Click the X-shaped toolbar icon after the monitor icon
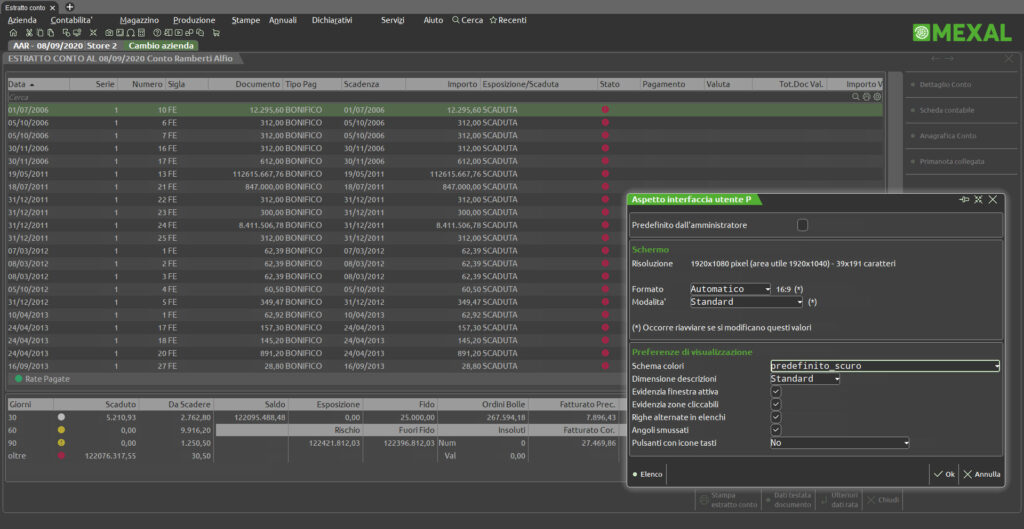Screen dimensions: 1024x529 (x=93, y=33)
